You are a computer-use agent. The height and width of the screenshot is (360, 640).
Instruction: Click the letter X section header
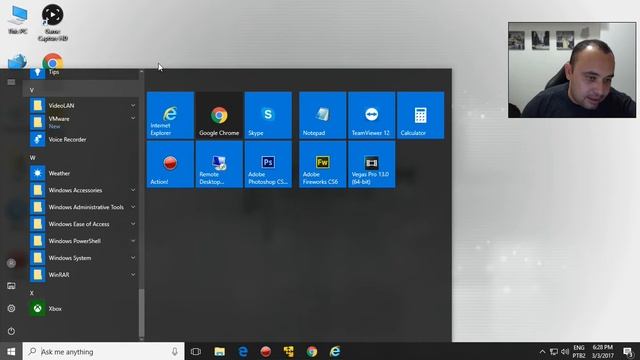(32, 293)
